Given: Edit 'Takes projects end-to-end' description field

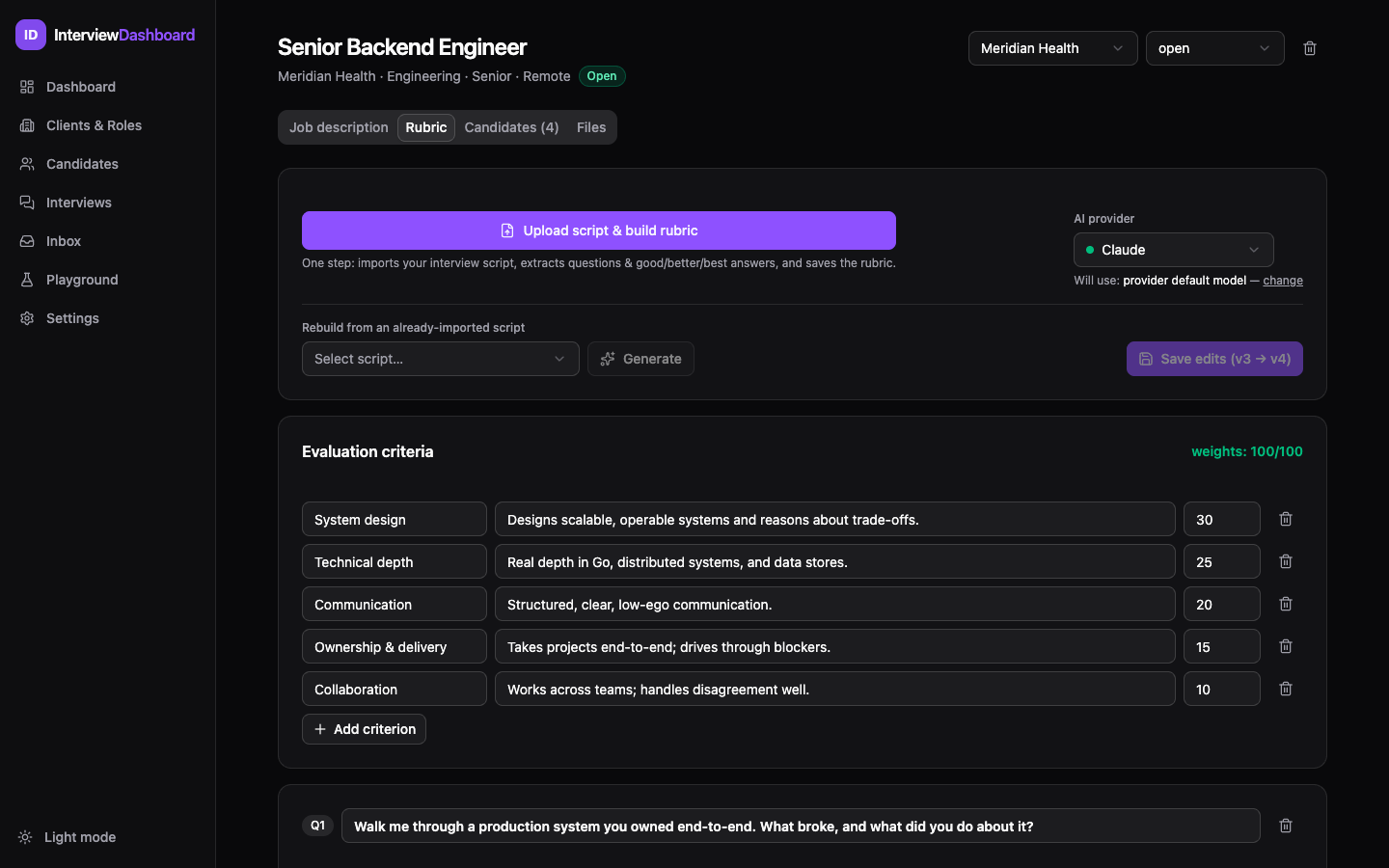Looking at the screenshot, I should [835, 646].
